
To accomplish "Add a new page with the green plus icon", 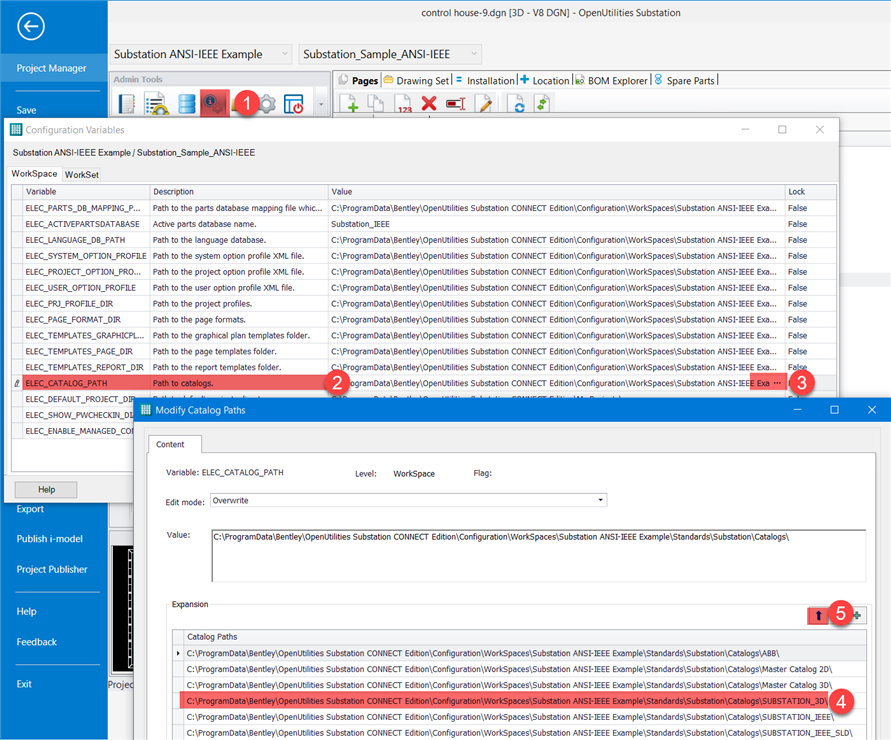I will (x=351, y=103).
